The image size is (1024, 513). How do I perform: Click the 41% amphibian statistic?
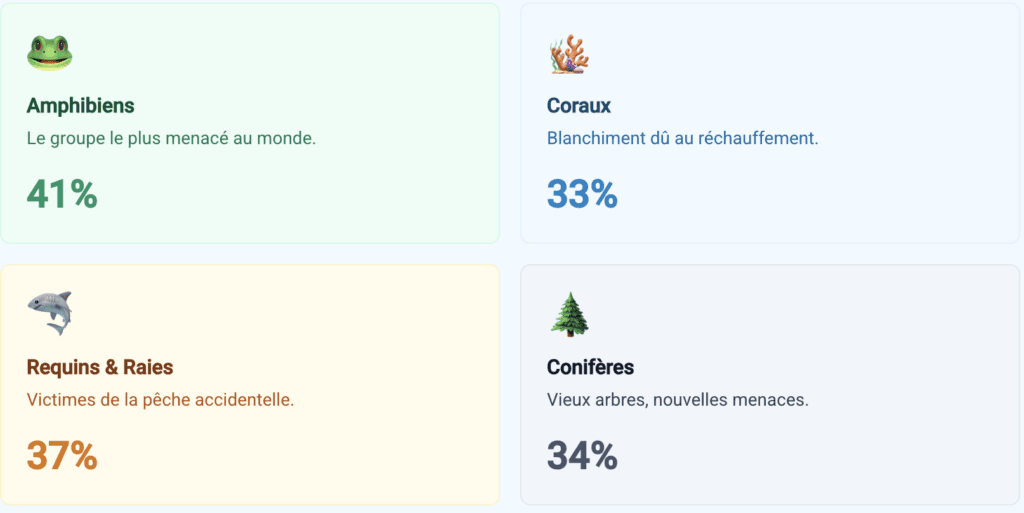tap(62, 194)
